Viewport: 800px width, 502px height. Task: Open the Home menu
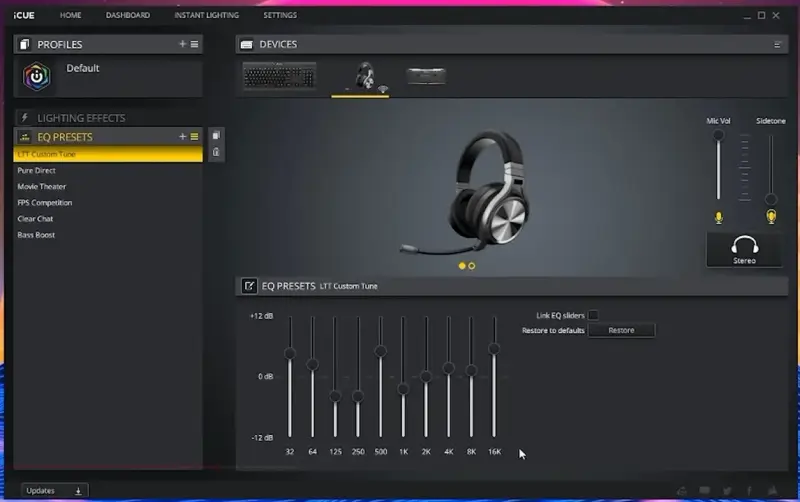[70, 15]
